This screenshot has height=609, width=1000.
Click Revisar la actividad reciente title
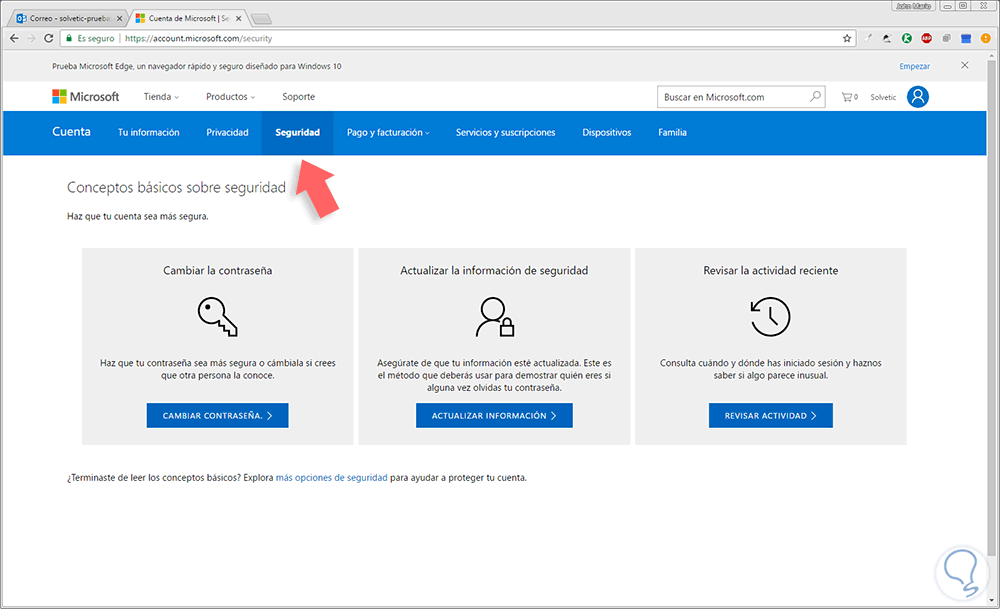click(770, 270)
